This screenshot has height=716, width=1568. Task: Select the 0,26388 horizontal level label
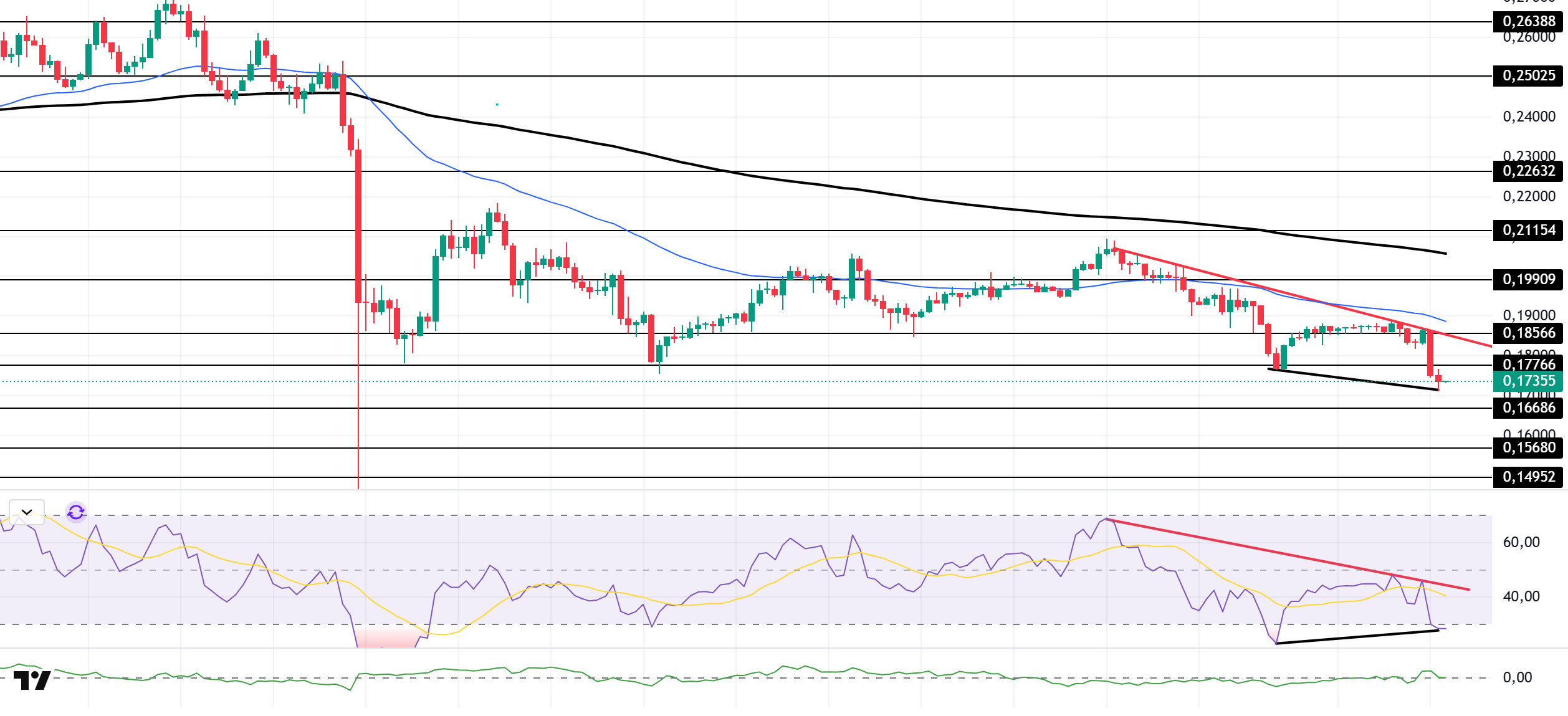pyautogui.click(x=1527, y=22)
